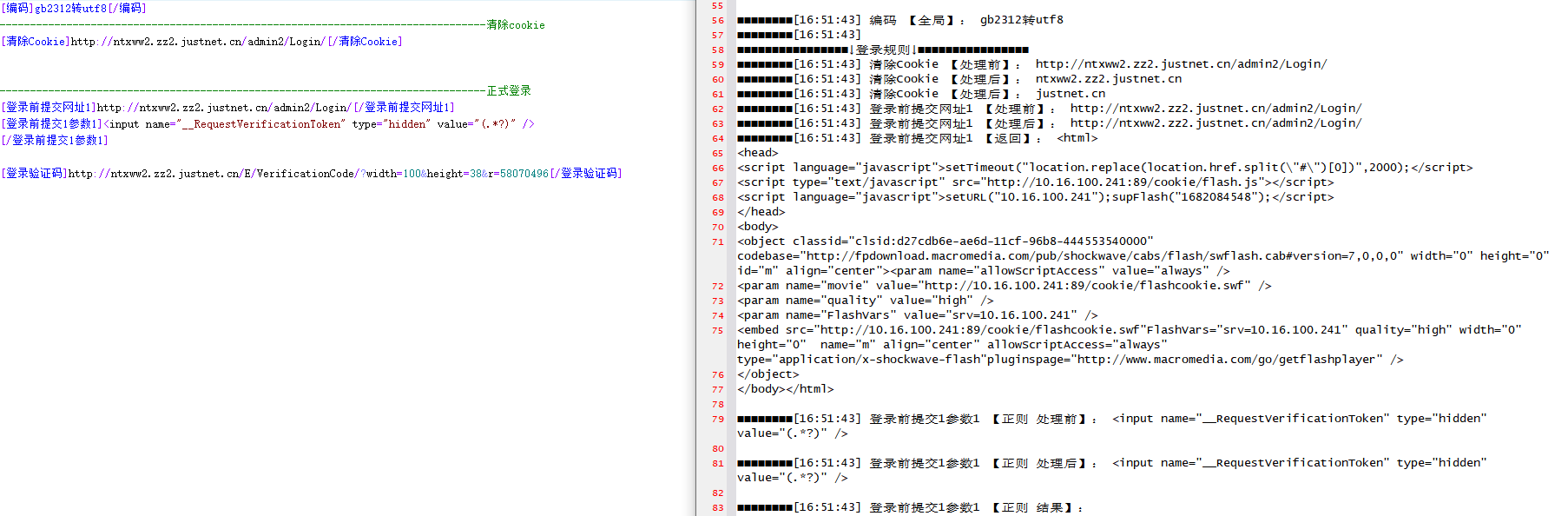Click the URL inside the 登录前提交网址1 rule
The height and width of the screenshot is (516, 1568).
(x=224, y=108)
